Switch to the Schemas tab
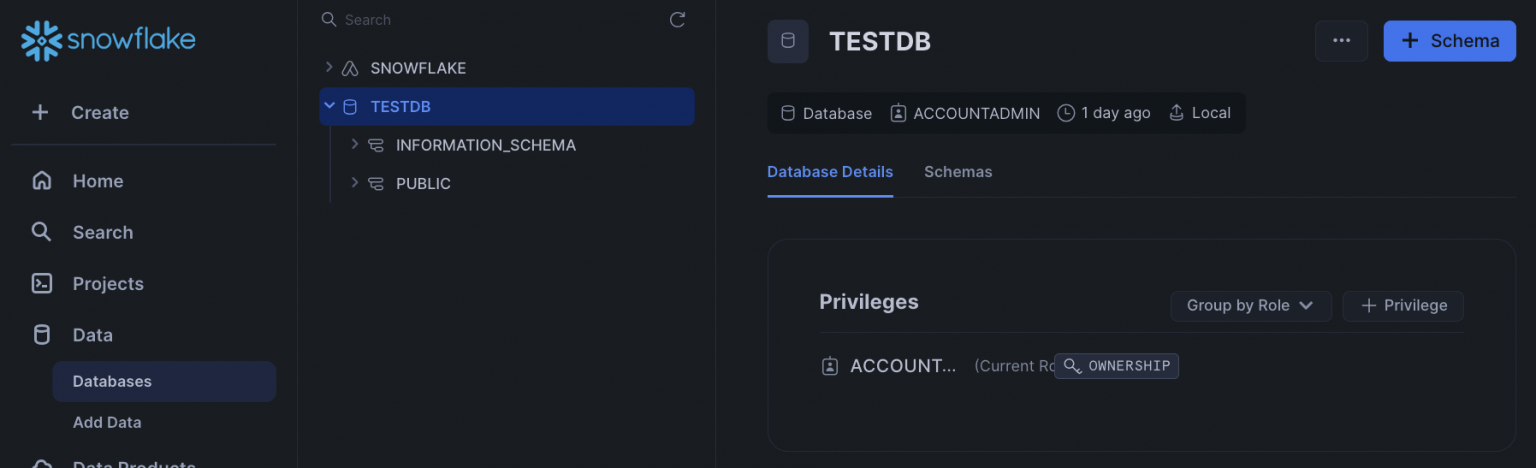The image size is (1536, 468). (x=958, y=172)
